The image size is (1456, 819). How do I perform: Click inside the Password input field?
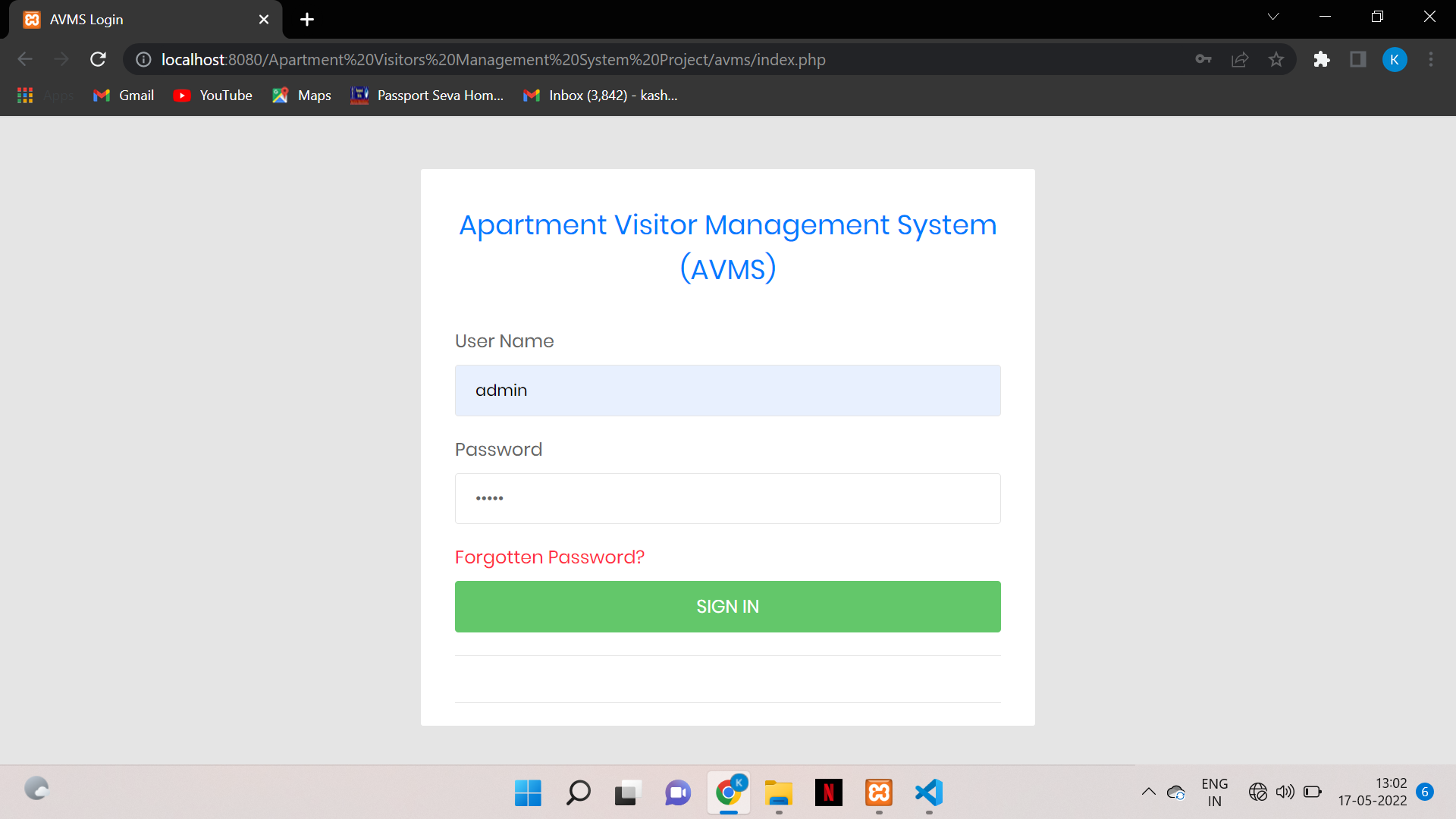727,498
